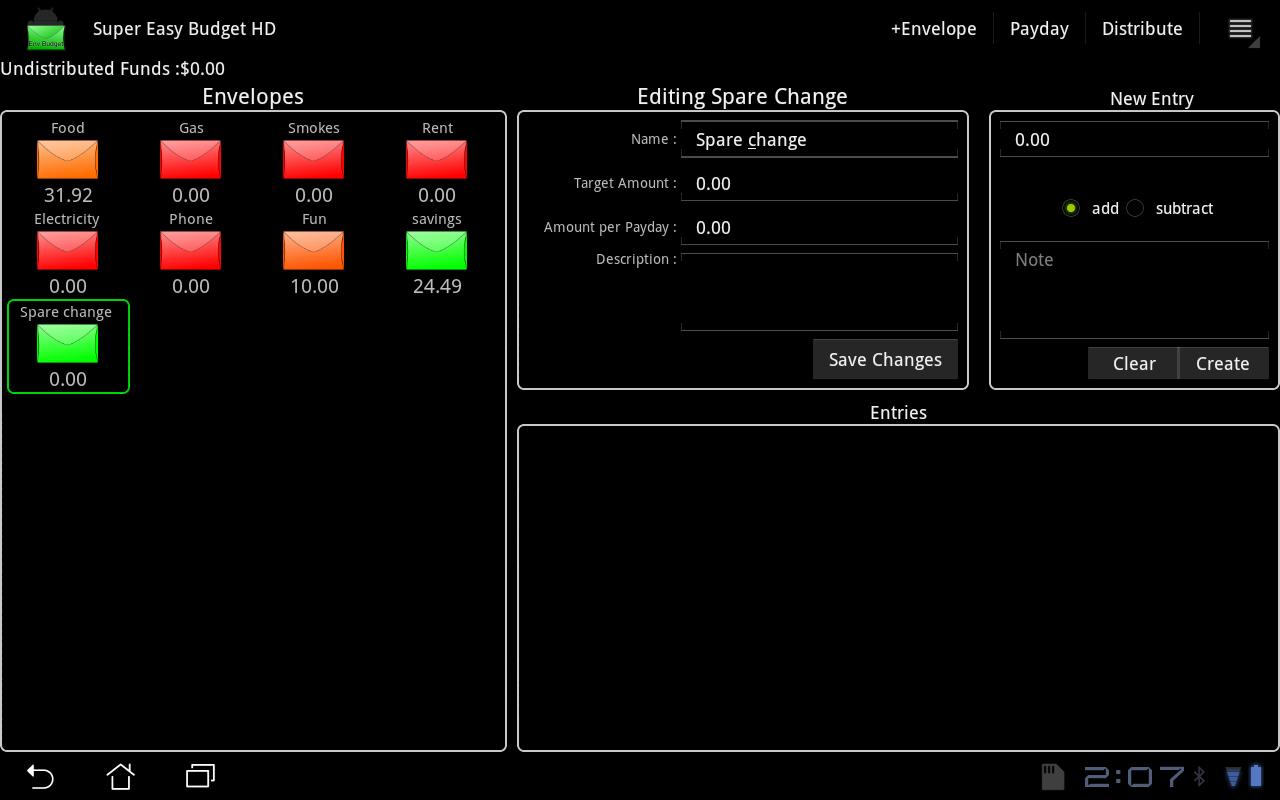Click the Electricity label text
Screen dimensions: 1280x800
(67, 219)
